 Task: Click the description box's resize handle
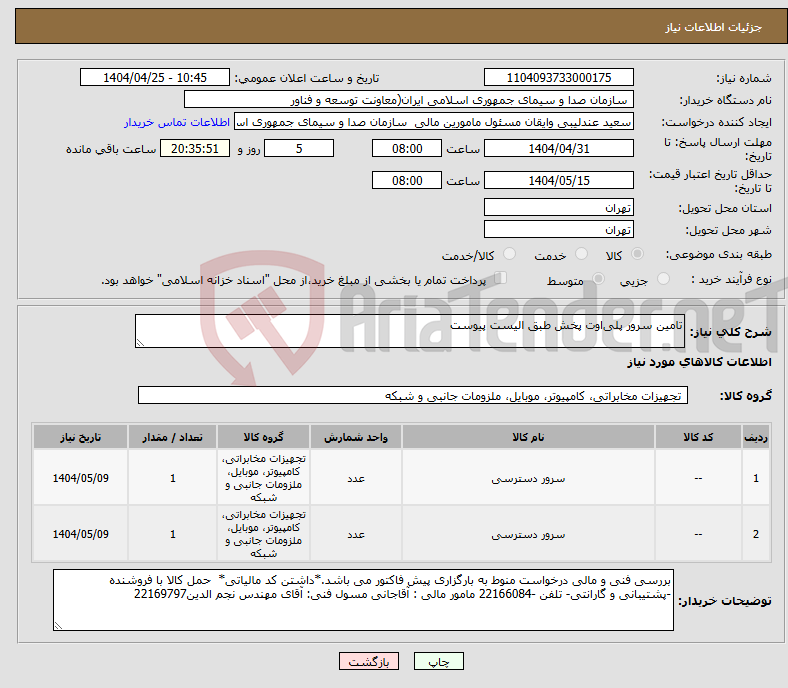(x=140, y=343)
